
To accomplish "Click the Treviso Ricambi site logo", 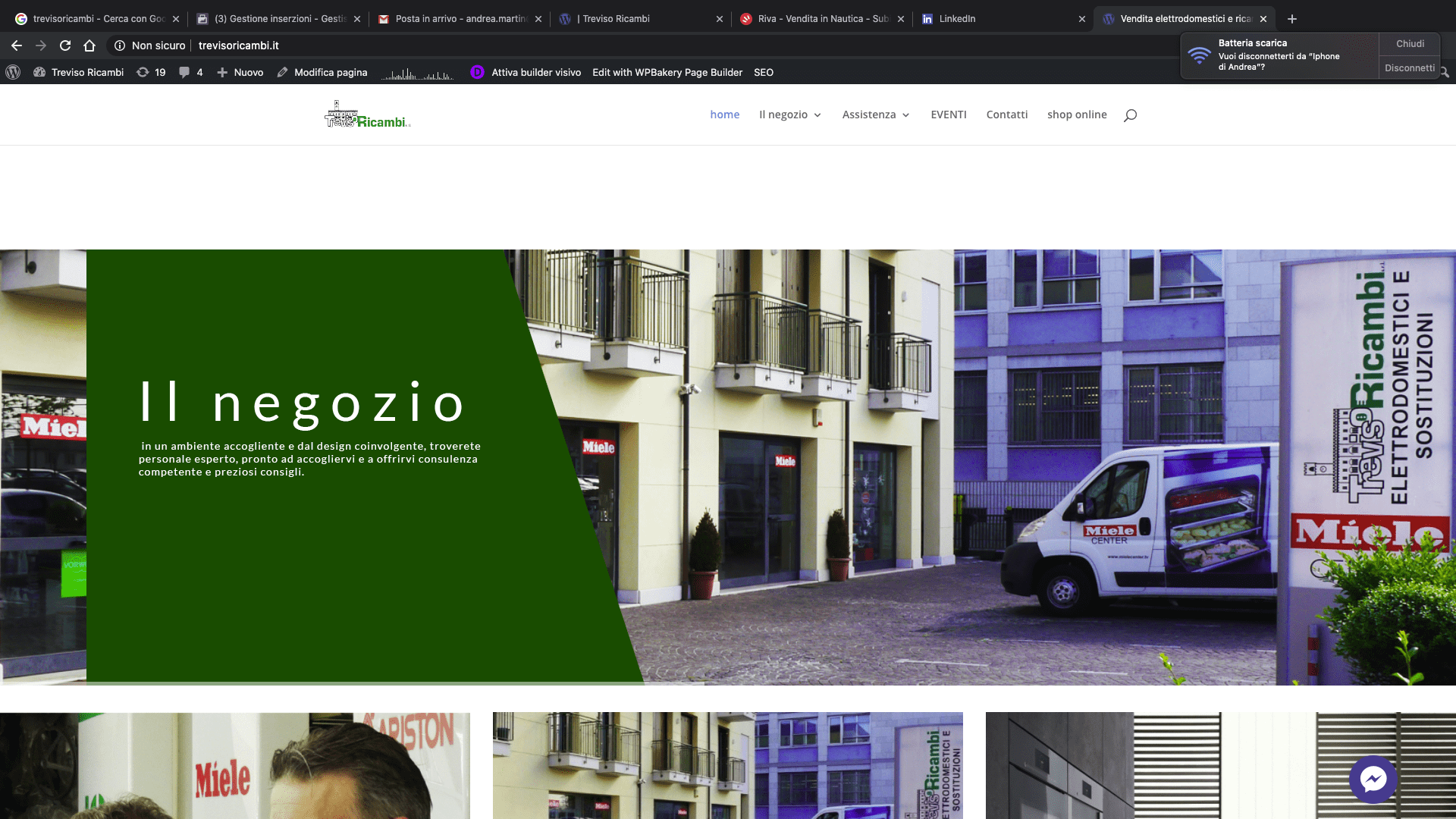I will tap(368, 115).
